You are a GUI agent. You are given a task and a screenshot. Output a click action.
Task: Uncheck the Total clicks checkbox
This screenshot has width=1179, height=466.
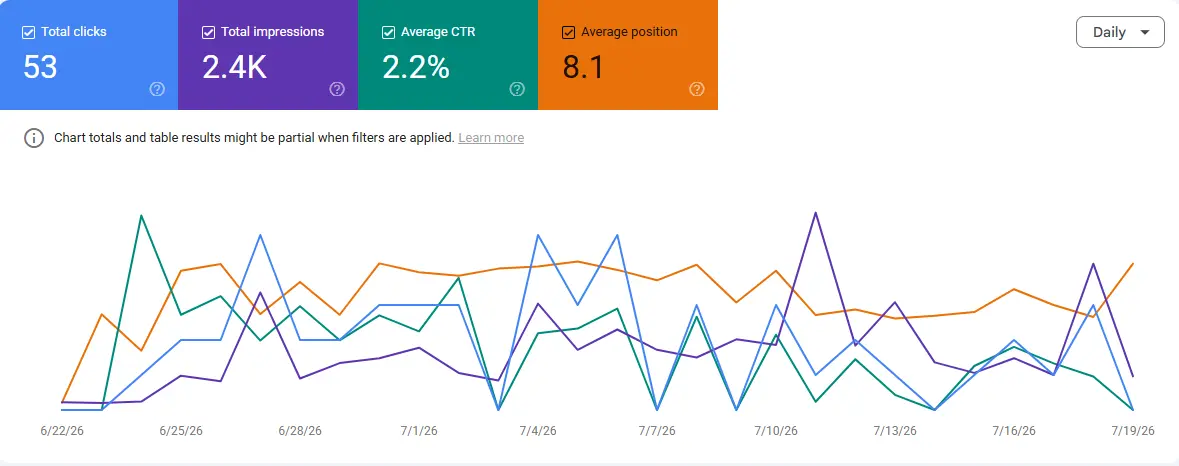[x=29, y=32]
